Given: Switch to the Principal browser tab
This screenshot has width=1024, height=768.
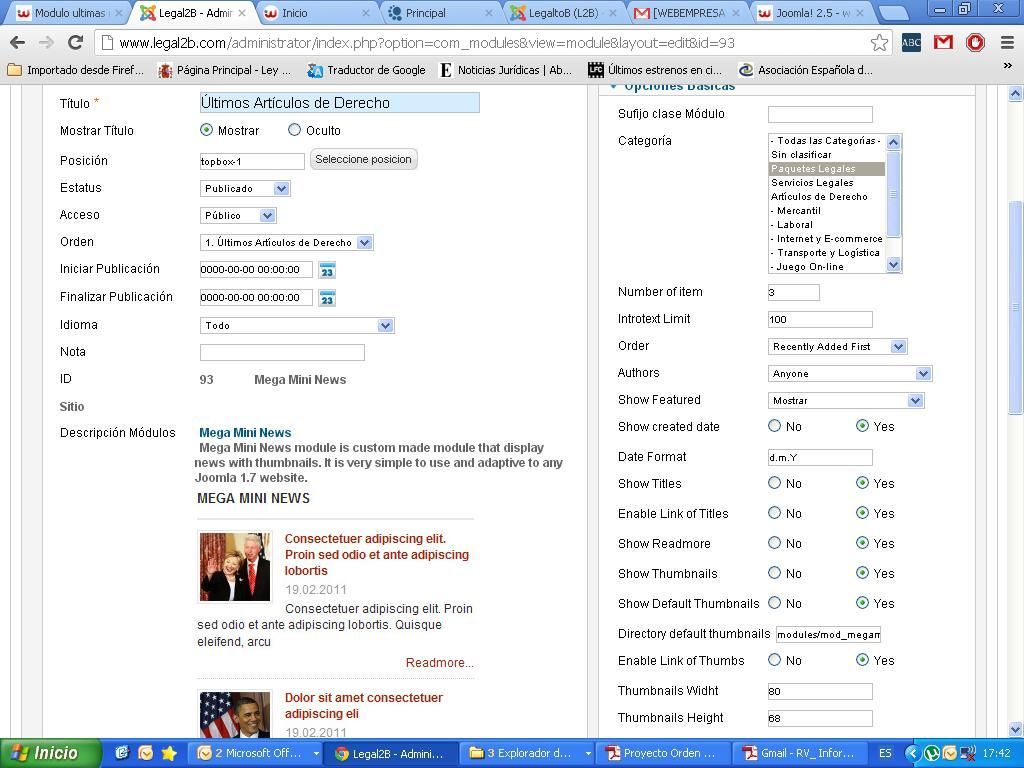Looking at the screenshot, I should coord(440,12).
